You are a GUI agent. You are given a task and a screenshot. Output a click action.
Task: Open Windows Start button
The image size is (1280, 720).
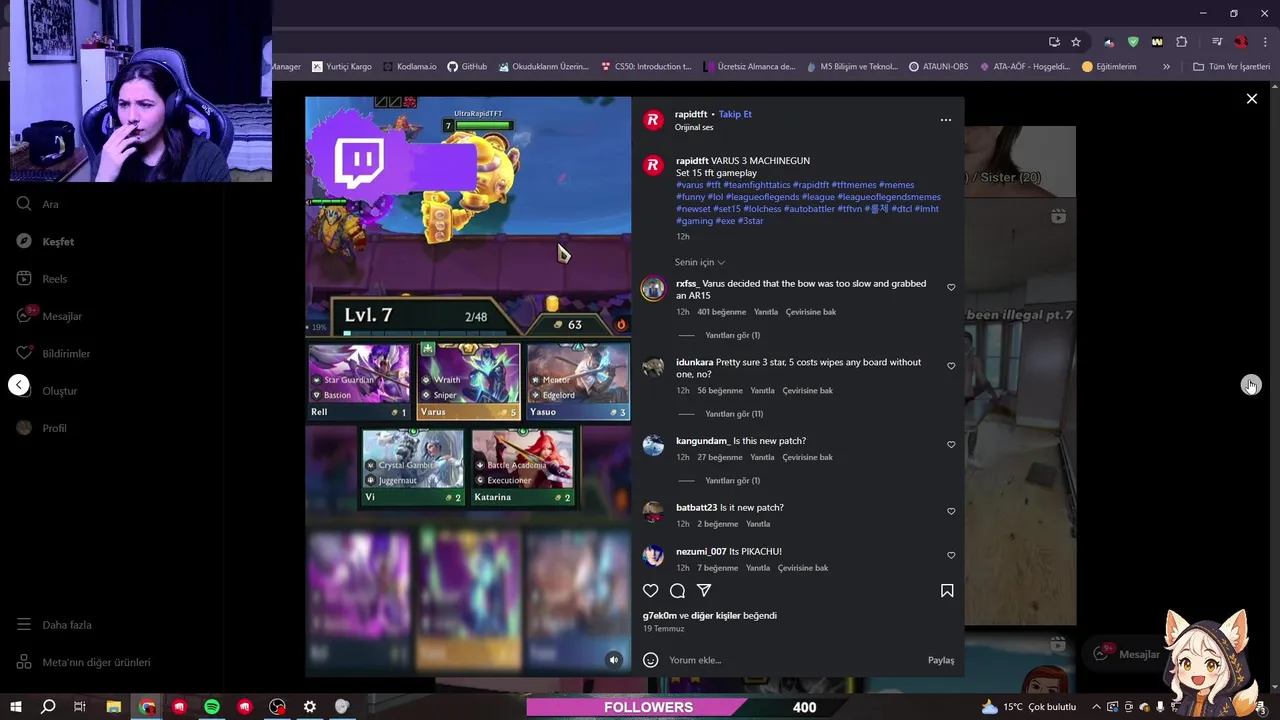[x=16, y=707]
